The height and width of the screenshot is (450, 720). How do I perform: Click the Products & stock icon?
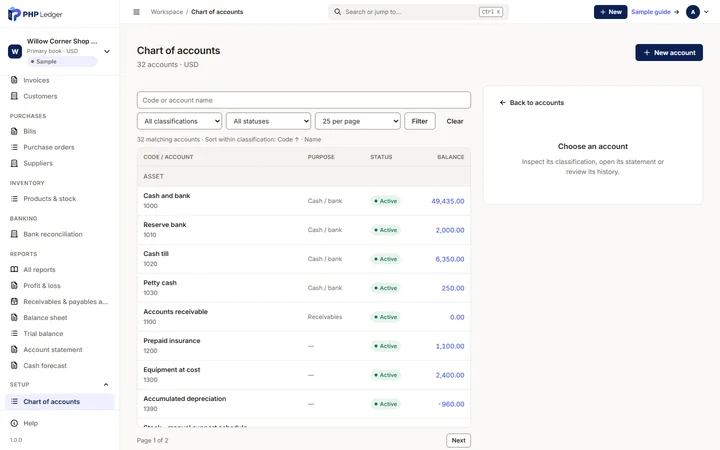tap(14, 198)
